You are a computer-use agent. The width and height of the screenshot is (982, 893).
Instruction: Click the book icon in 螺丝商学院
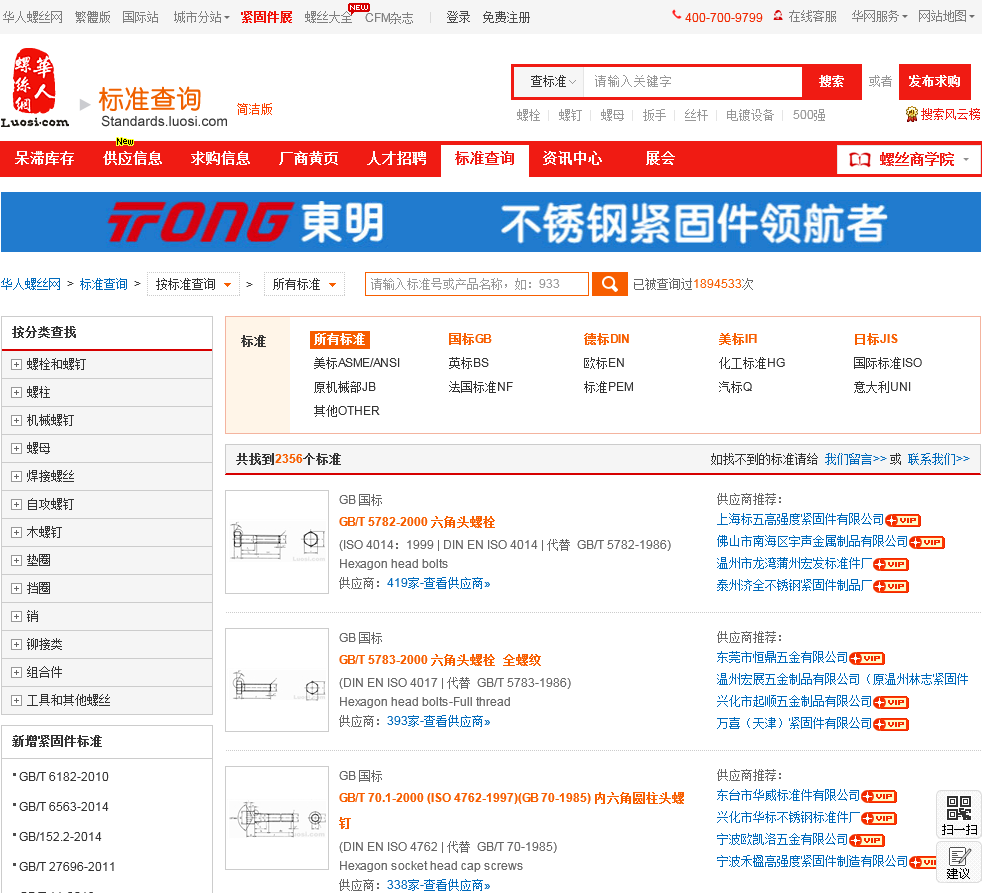tap(859, 160)
